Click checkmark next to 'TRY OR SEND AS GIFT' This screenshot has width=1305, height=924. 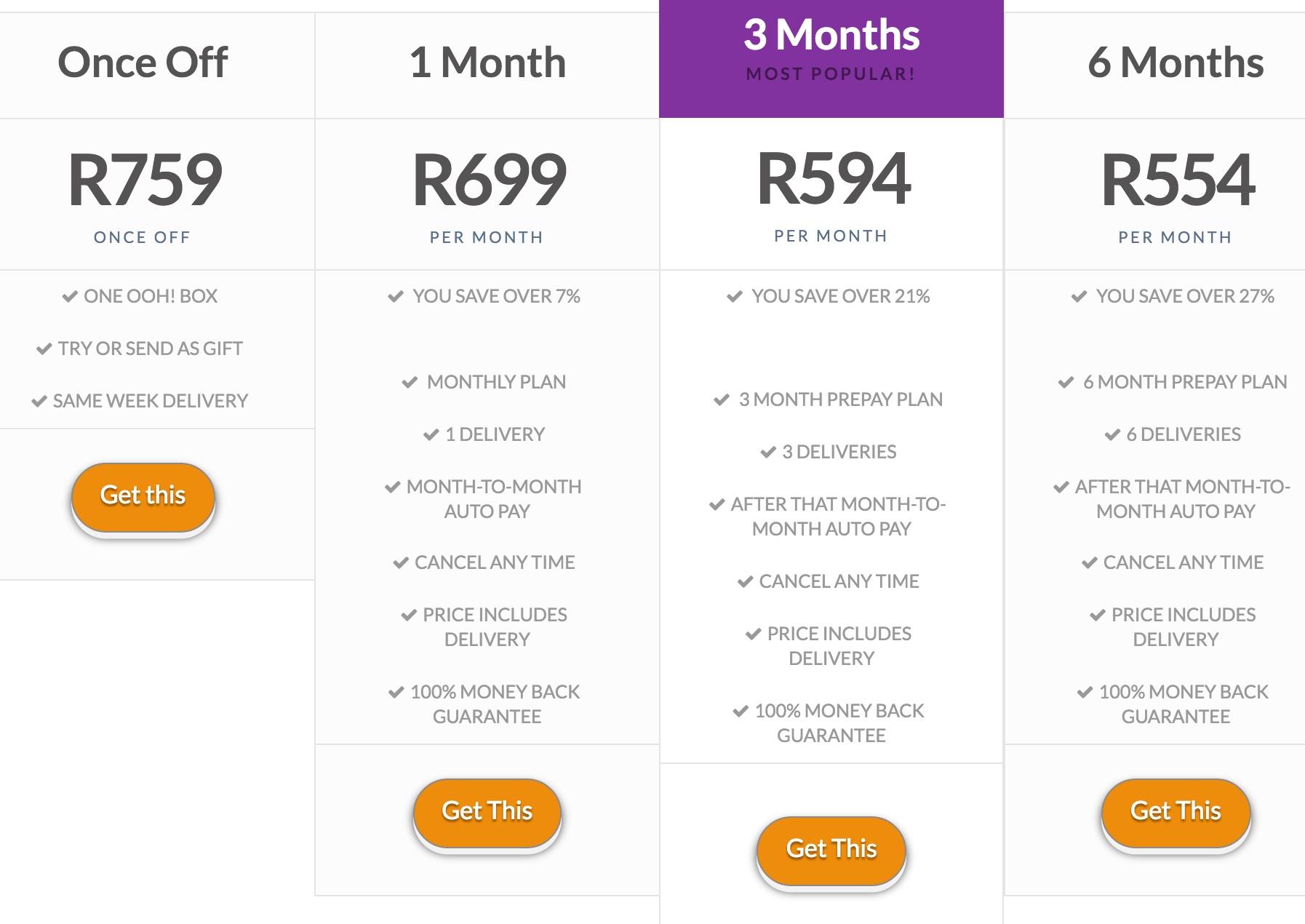point(44,349)
